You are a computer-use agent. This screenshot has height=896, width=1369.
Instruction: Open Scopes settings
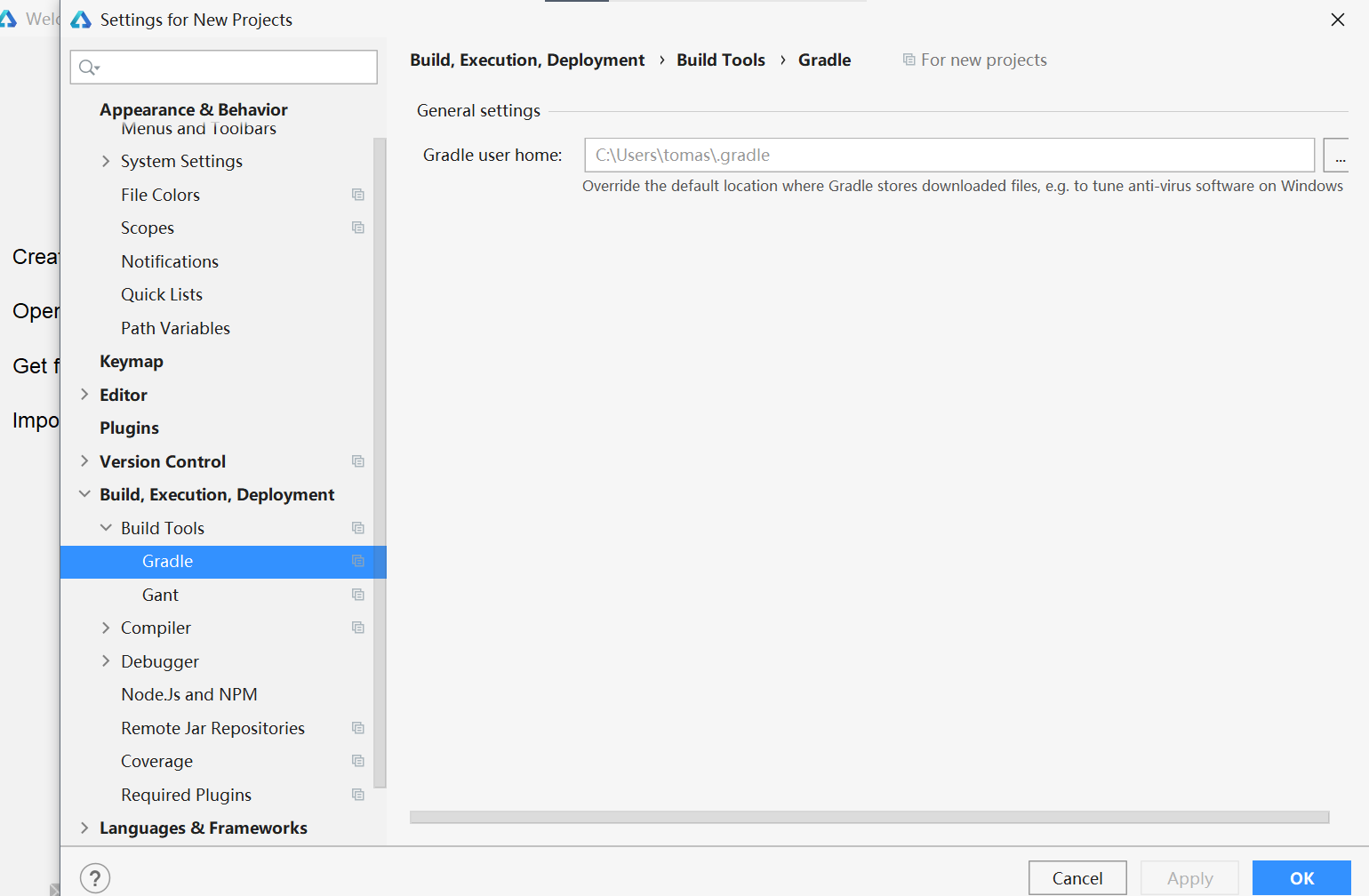[x=148, y=228]
